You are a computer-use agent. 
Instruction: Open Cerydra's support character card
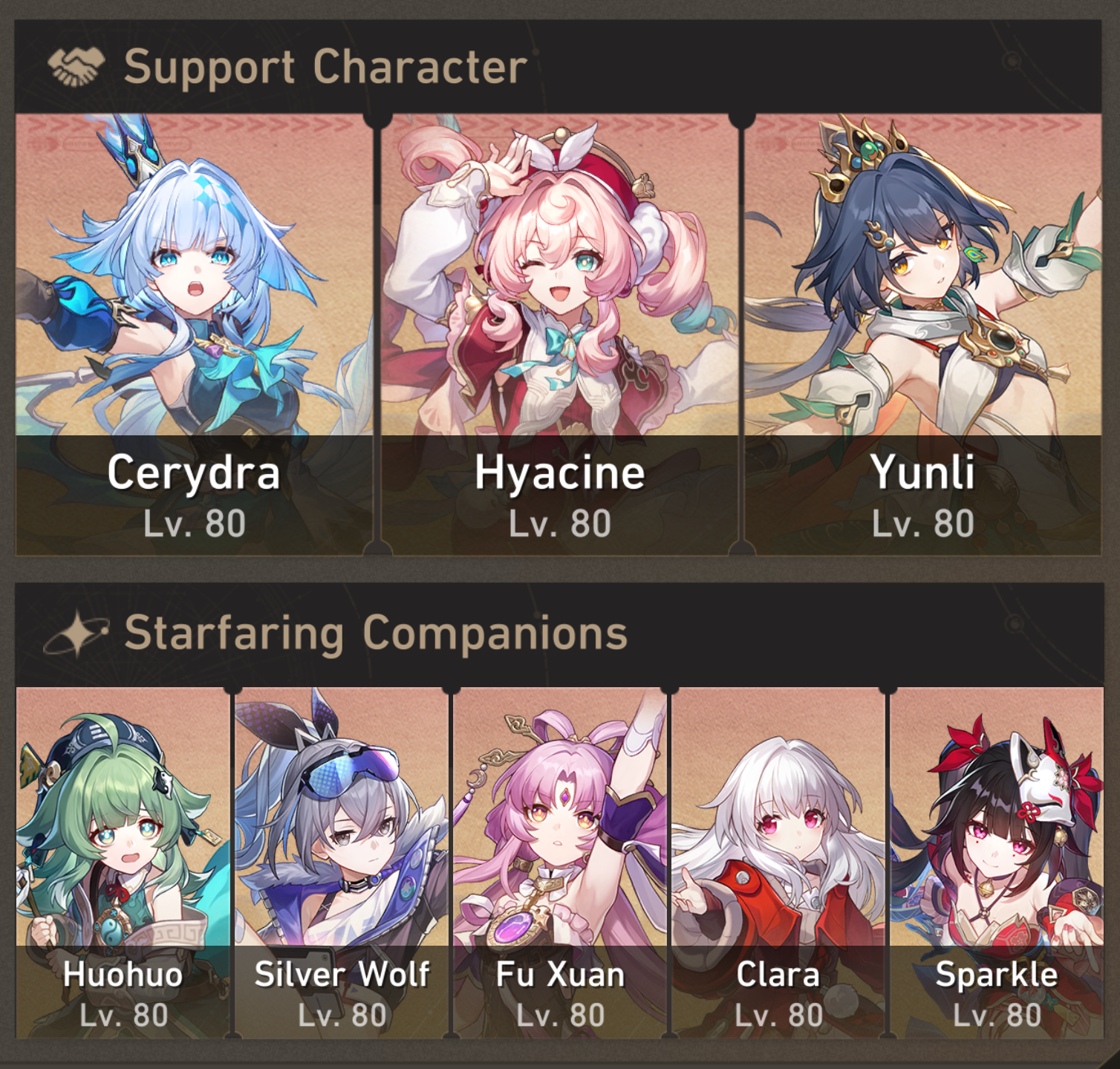coord(194,334)
